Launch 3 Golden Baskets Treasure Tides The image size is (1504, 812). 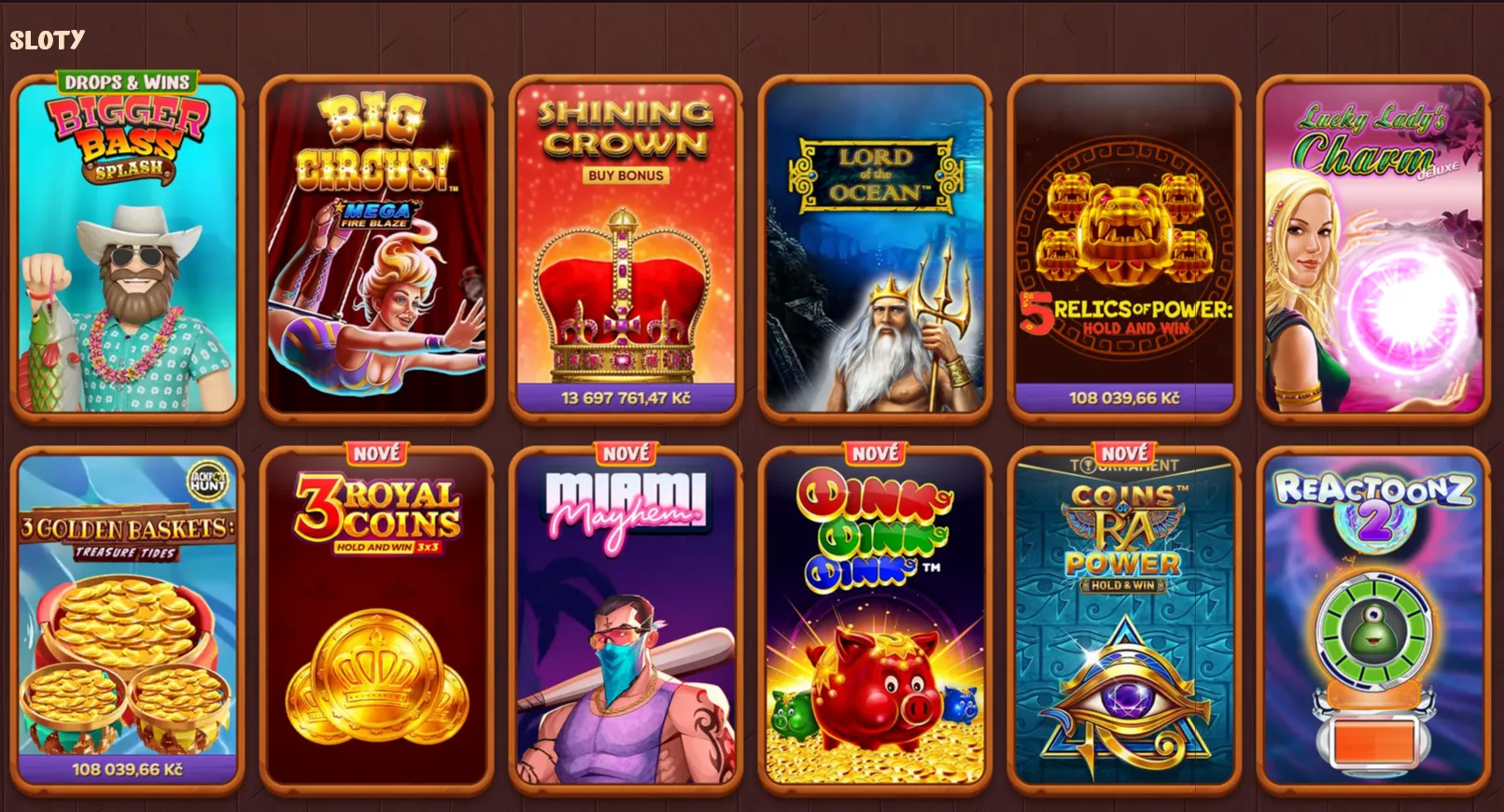click(x=127, y=620)
